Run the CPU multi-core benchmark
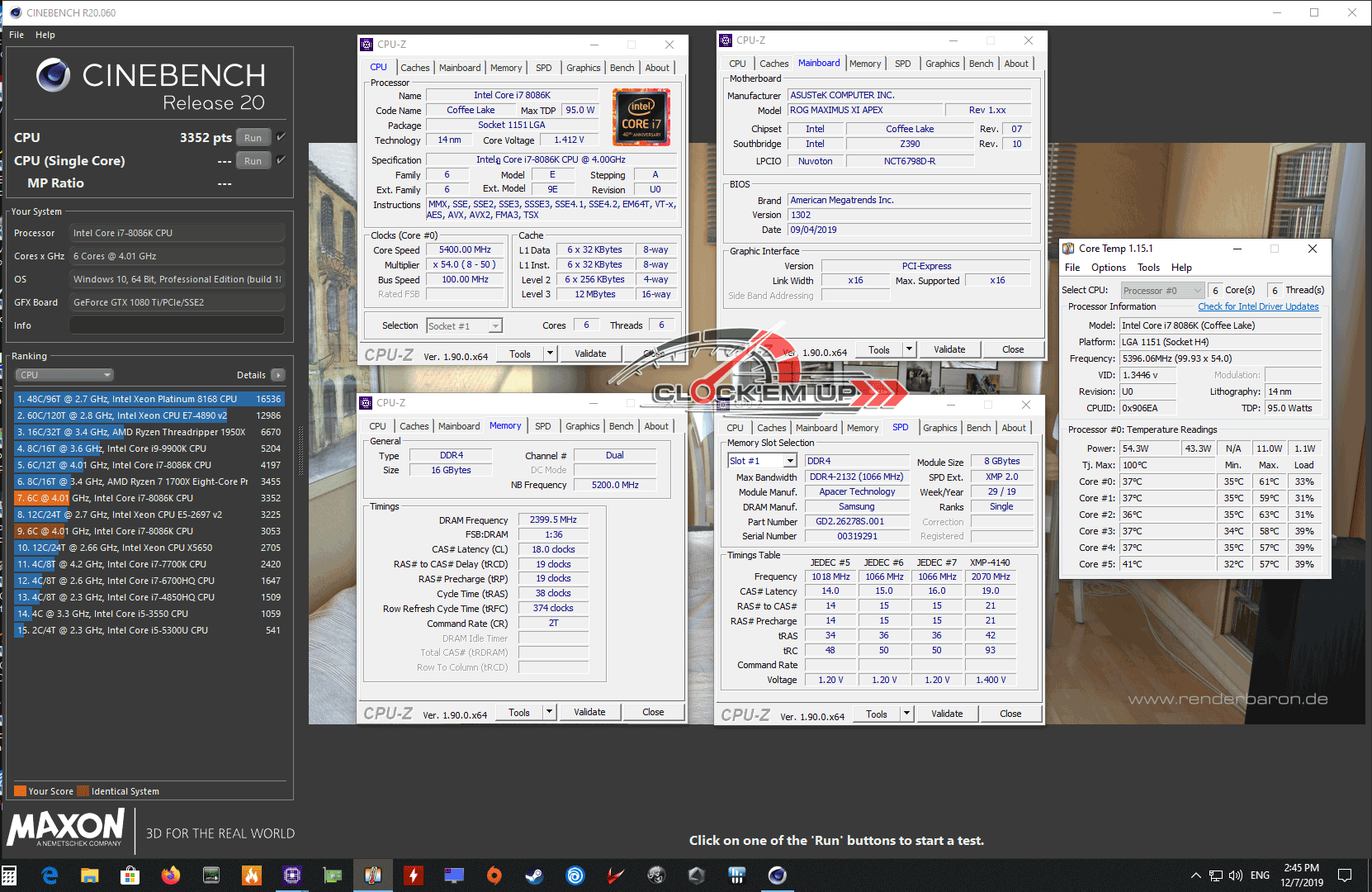 (x=253, y=138)
